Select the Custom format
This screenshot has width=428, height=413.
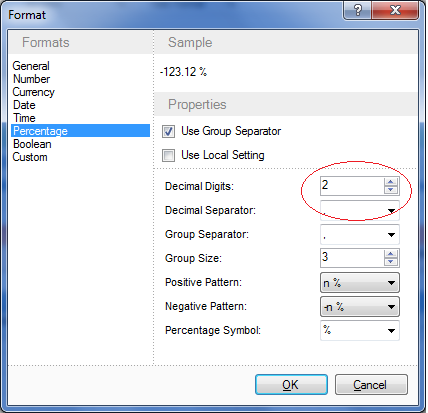click(x=30, y=157)
